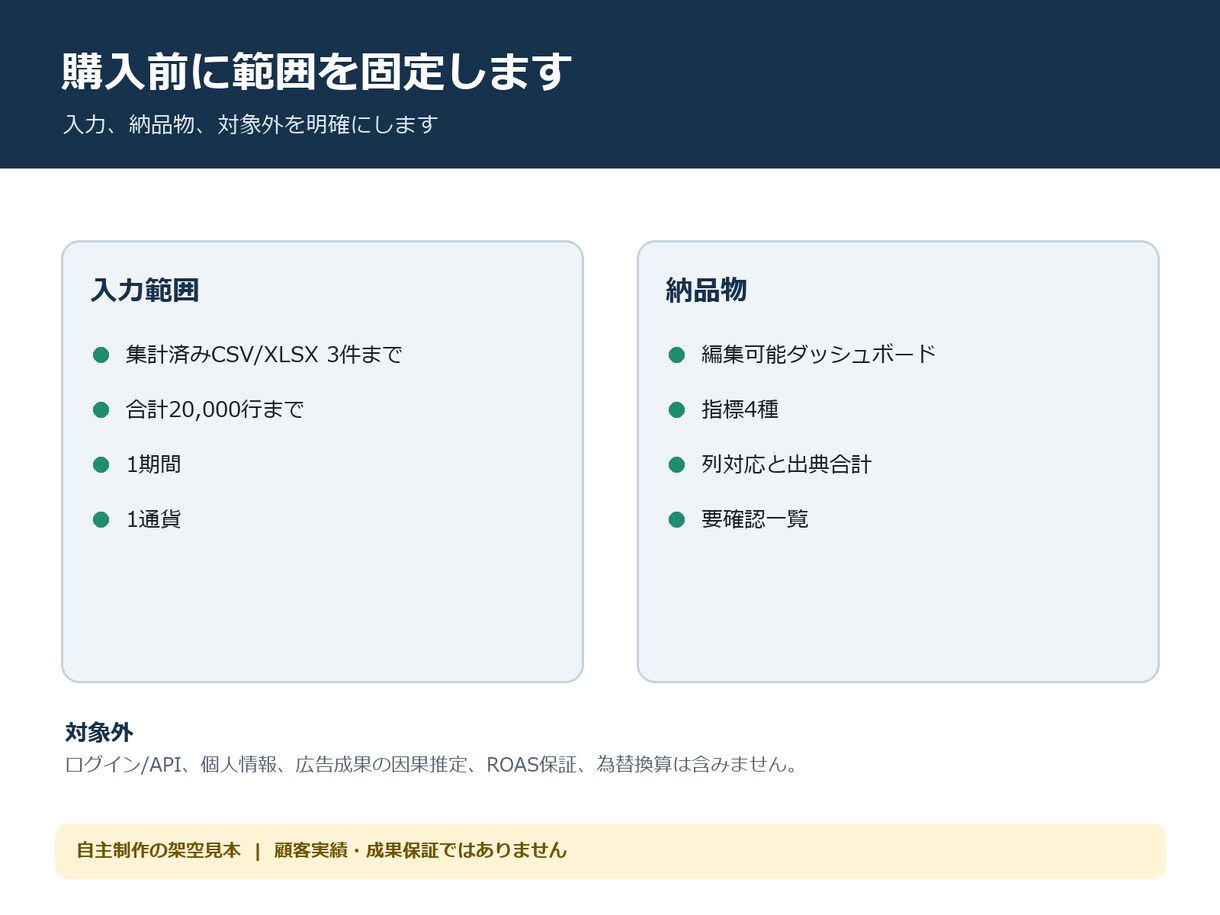
Task: Click the banner text 顧客実績・成果保証ではありません
Action: point(421,851)
